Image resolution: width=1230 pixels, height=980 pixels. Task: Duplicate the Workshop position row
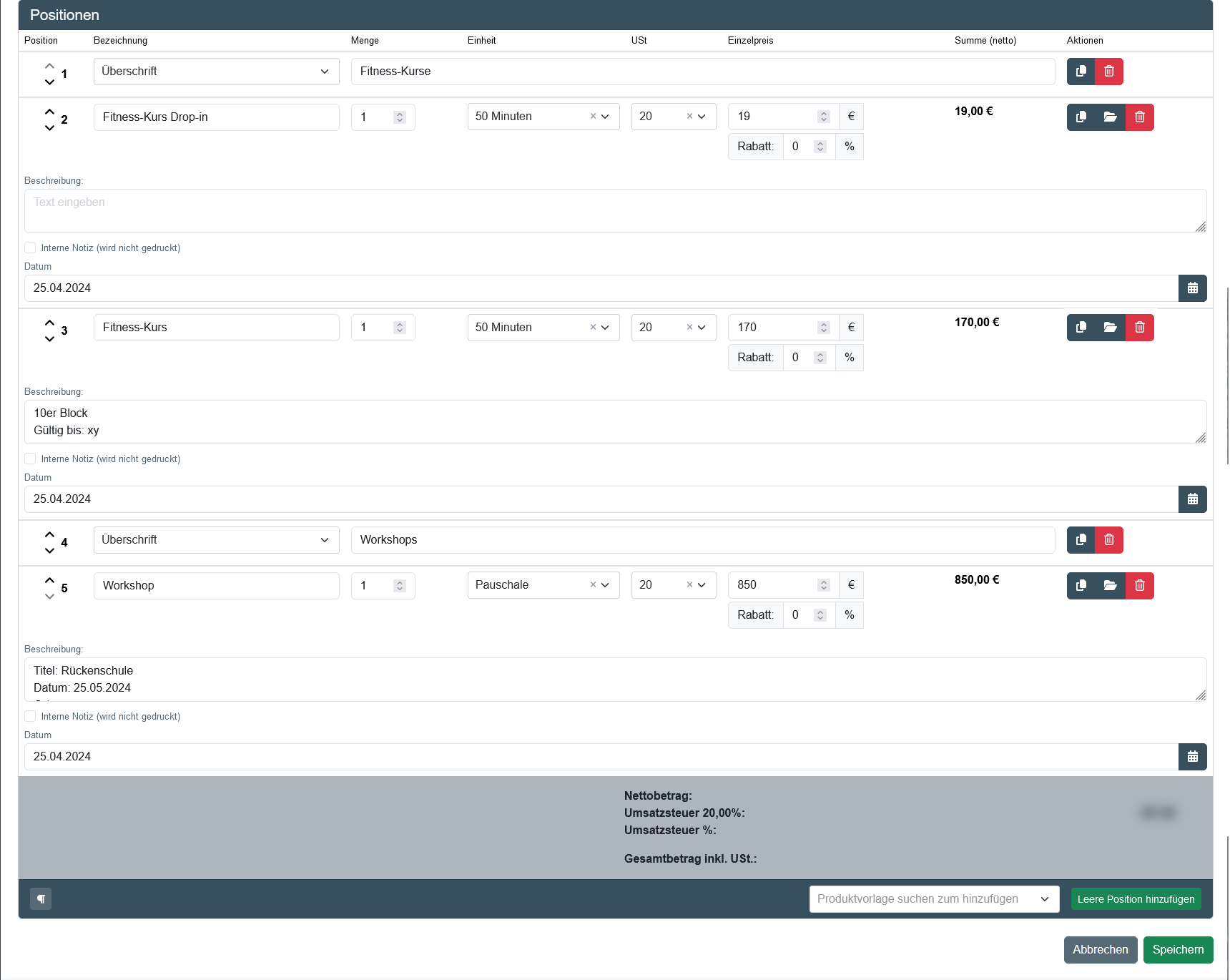pos(1081,586)
